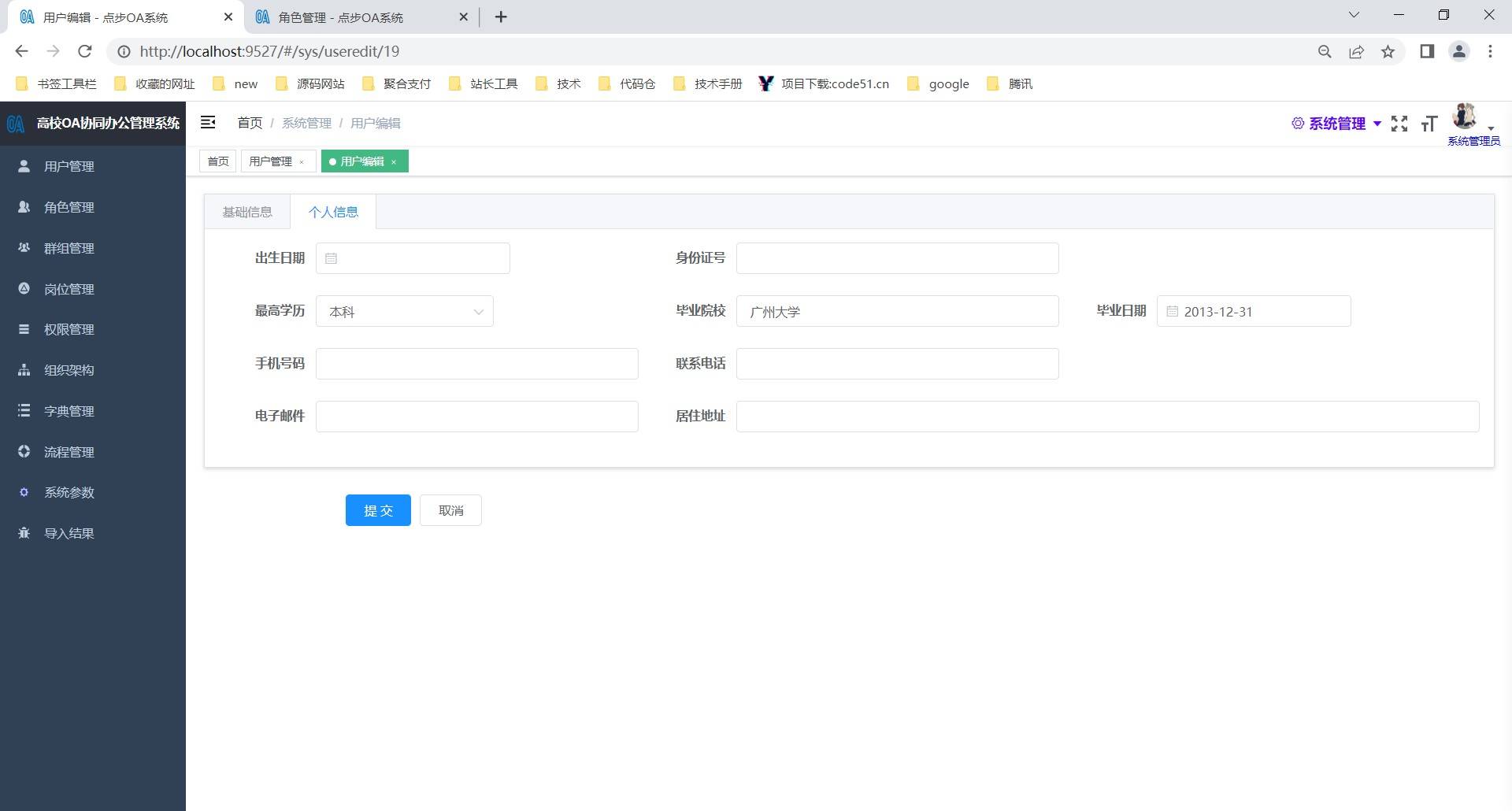Click the 流程管理 icon in sidebar
Viewport: 1512px width, 811px height.
[24, 451]
